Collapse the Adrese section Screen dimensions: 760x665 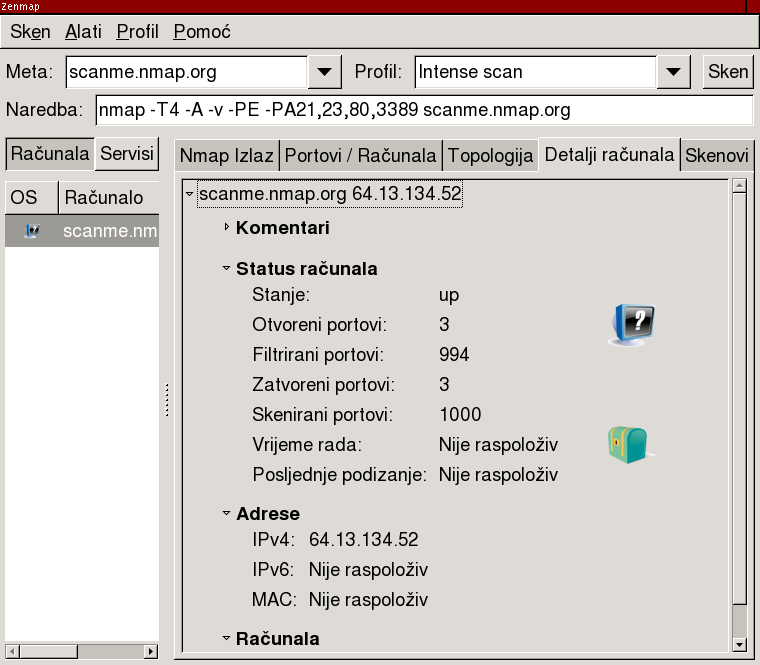pyautogui.click(x=227, y=514)
